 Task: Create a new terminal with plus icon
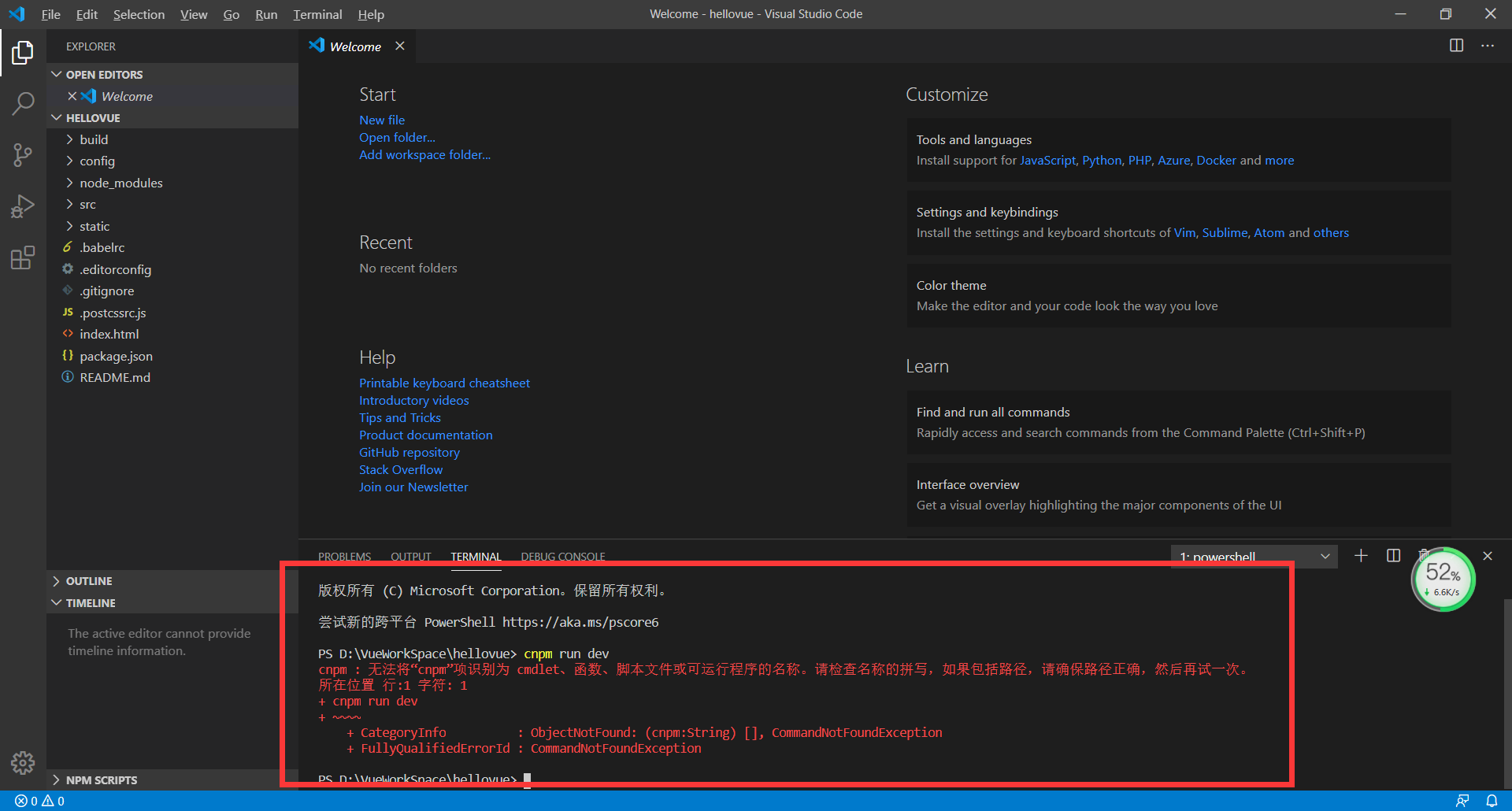[1361, 556]
